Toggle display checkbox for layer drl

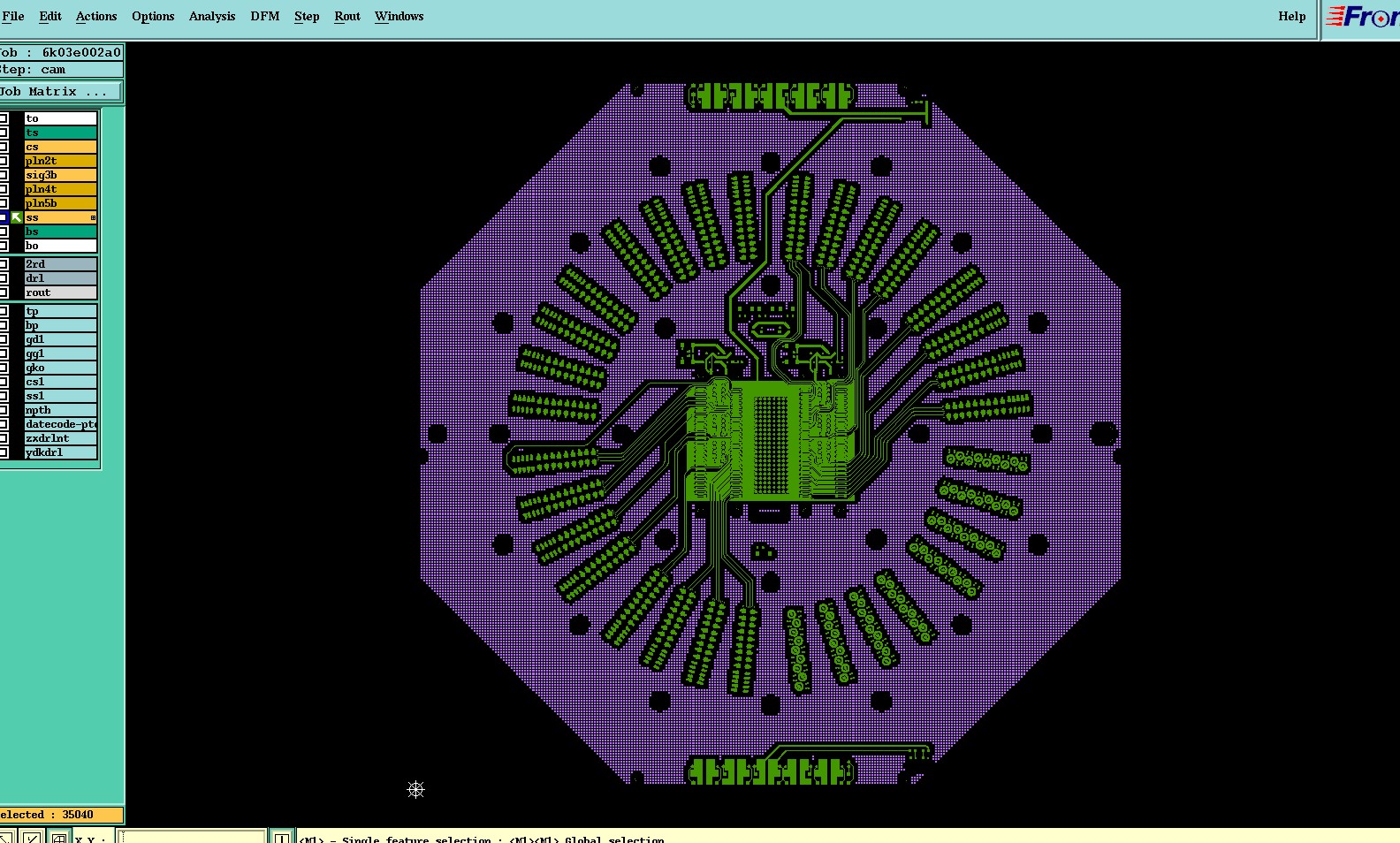pos(4,278)
